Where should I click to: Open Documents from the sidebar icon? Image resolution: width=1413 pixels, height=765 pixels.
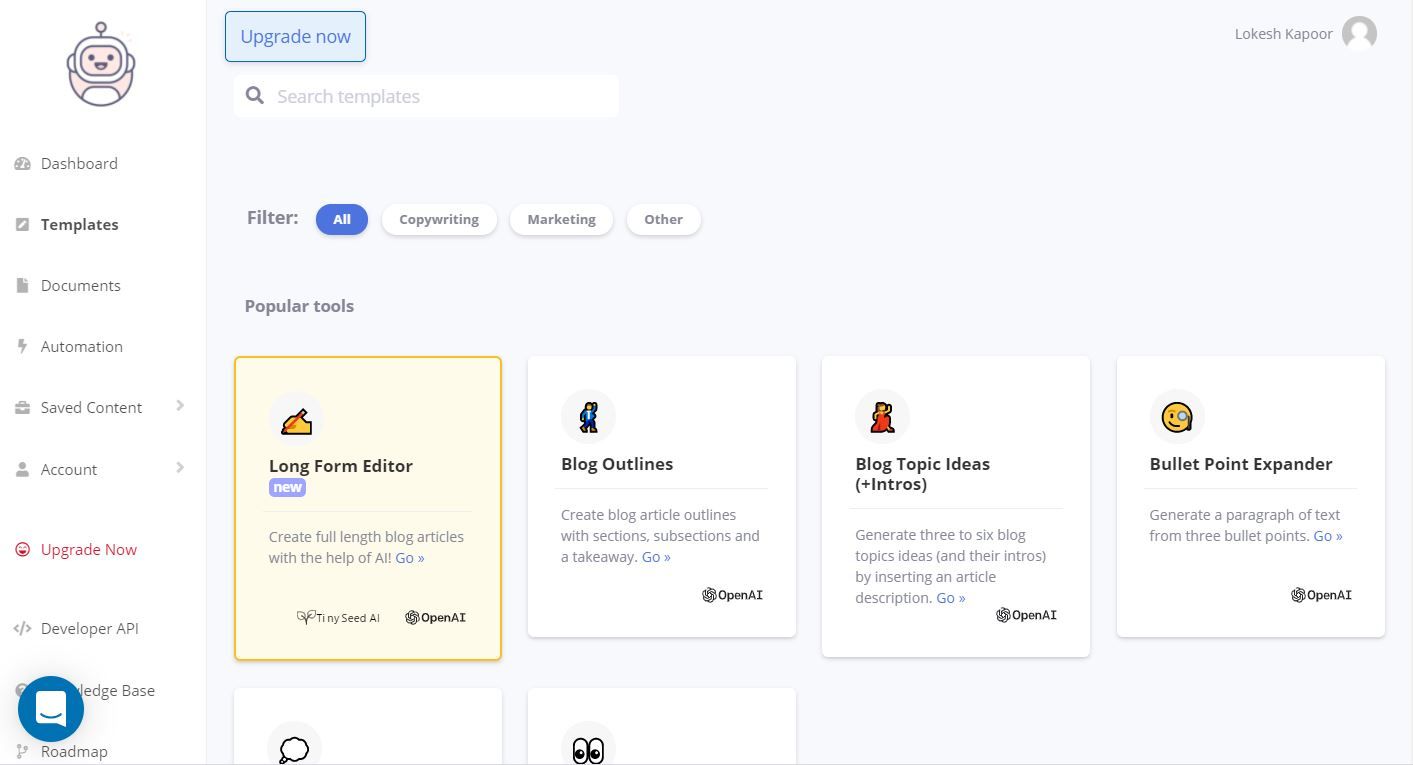22,285
